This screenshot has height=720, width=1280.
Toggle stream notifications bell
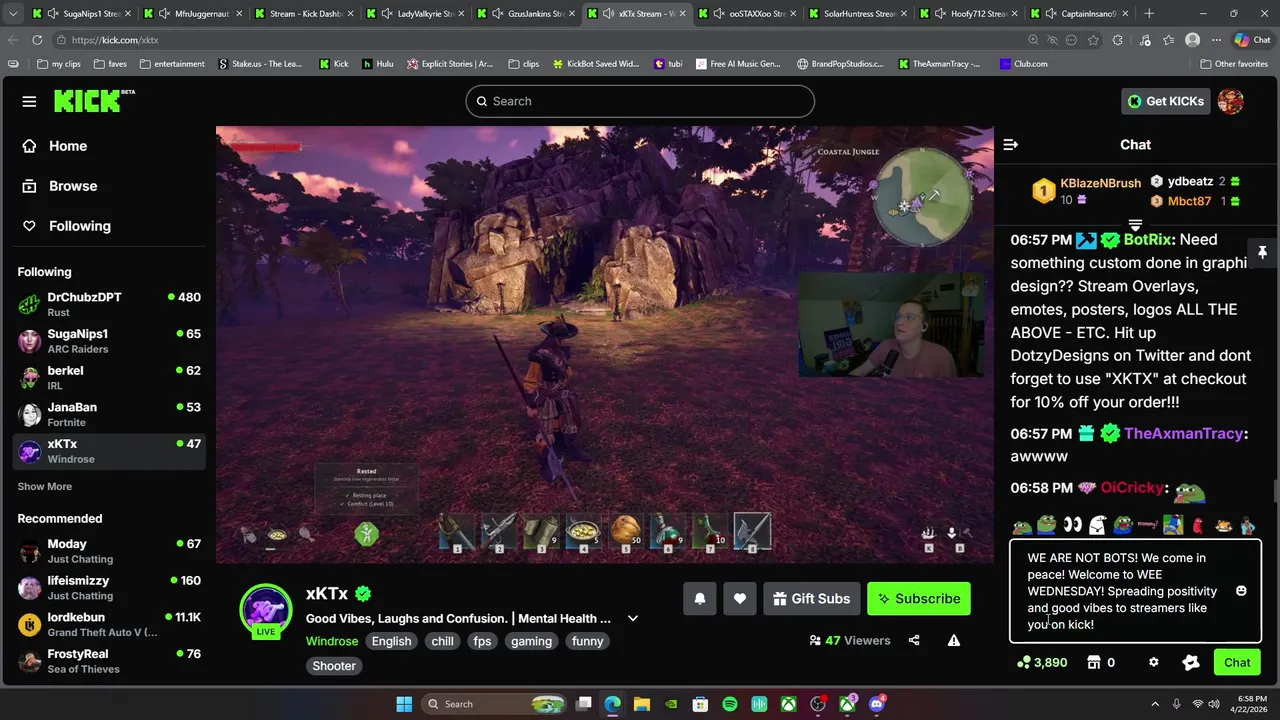[x=700, y=599]
